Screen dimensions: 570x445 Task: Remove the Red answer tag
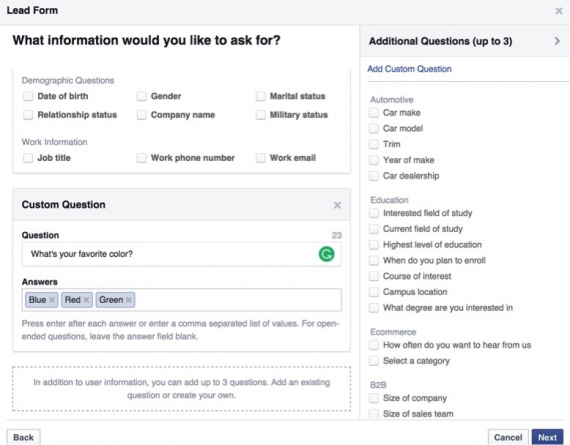86,300
